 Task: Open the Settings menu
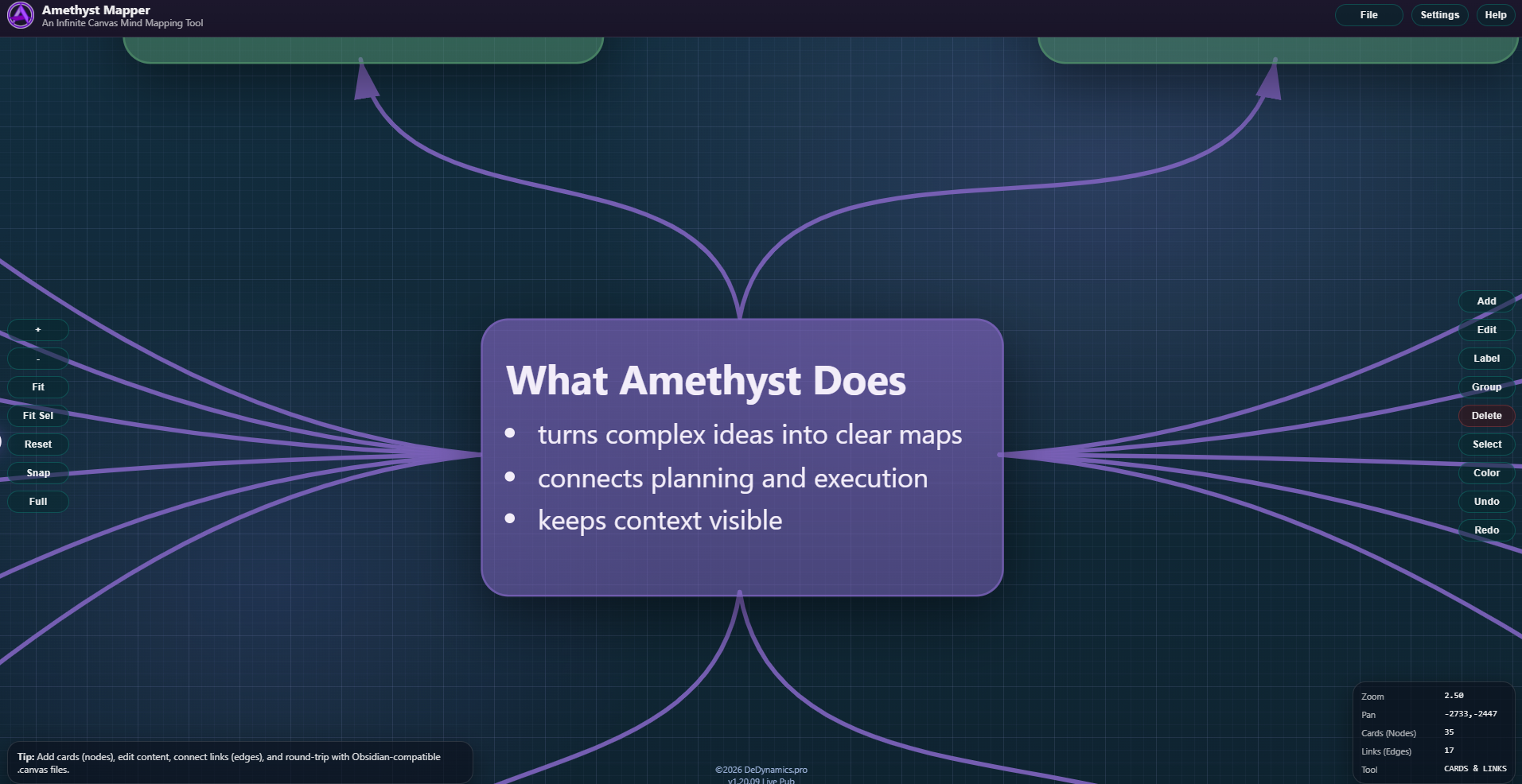(1439, 15)
